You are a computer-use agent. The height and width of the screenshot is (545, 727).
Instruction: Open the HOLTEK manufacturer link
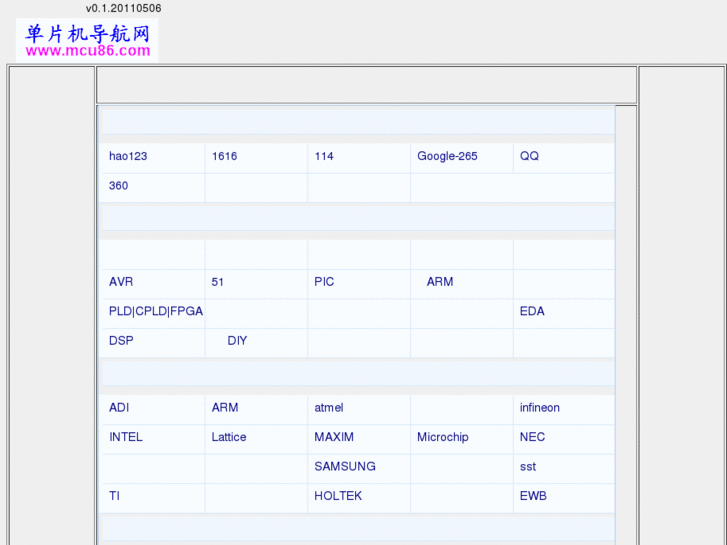pos(338,496)
